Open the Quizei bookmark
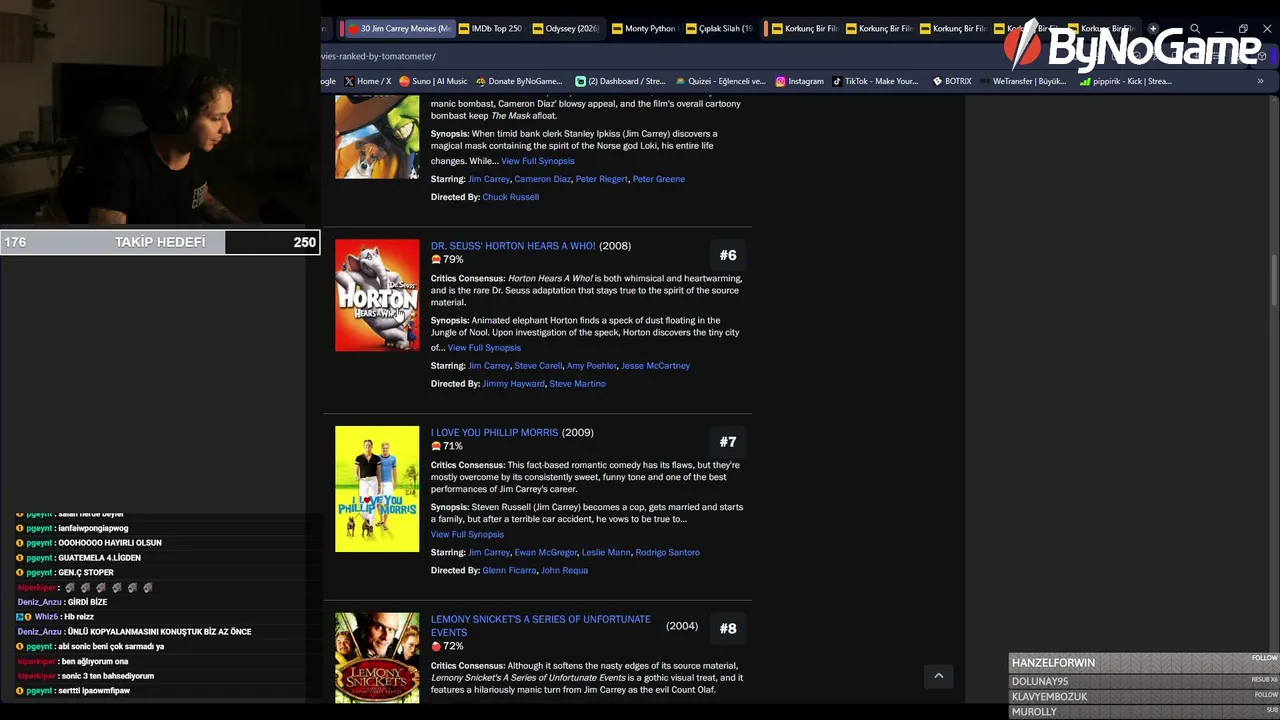Viewport: 1280px width, 720px height. pyautogui.click(x=720, y=81)
